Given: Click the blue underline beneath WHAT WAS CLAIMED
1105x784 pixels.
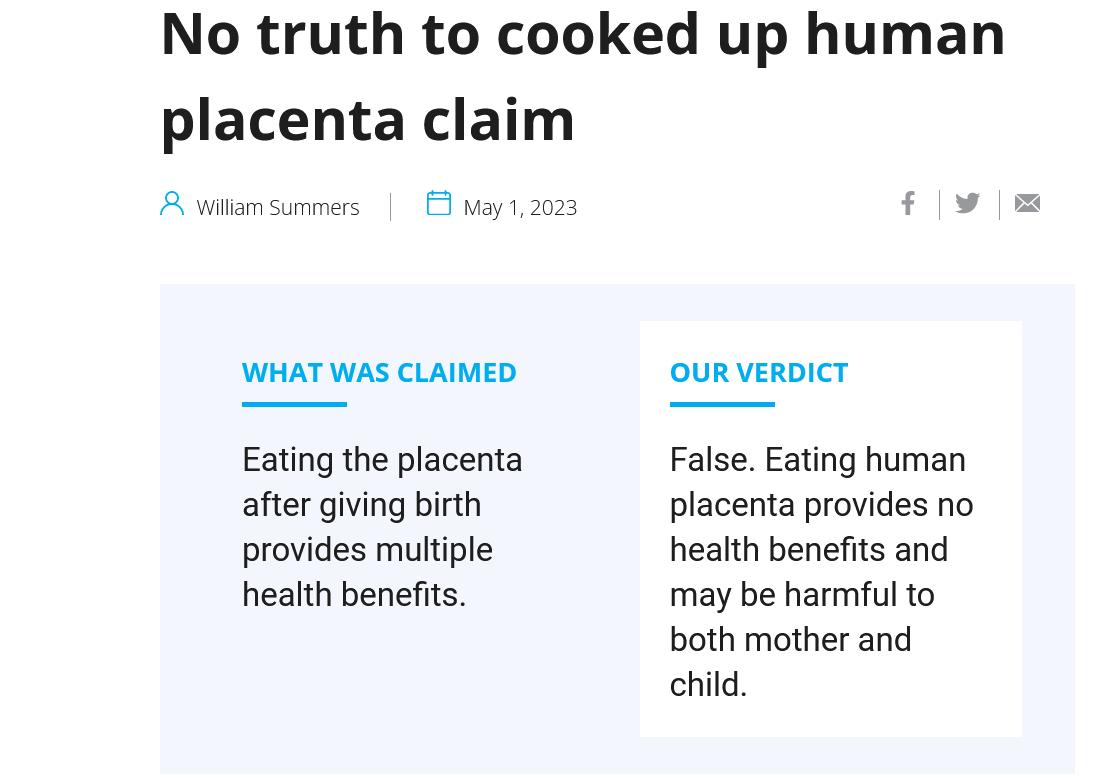Looking at the screenshot, I should (x=295, y=404).
